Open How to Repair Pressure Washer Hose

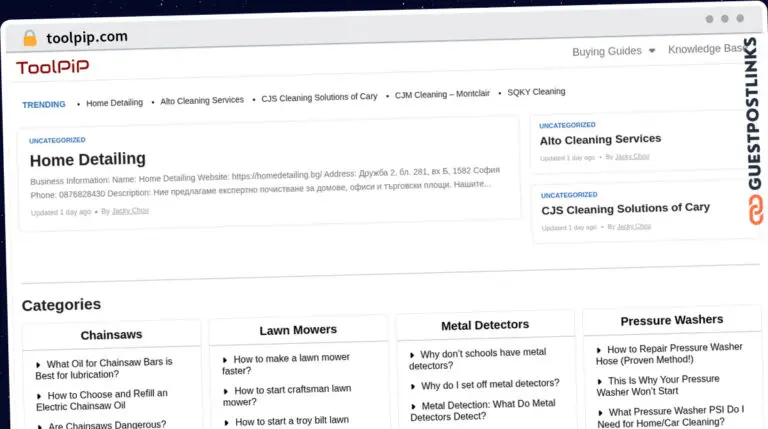point(669,354)
